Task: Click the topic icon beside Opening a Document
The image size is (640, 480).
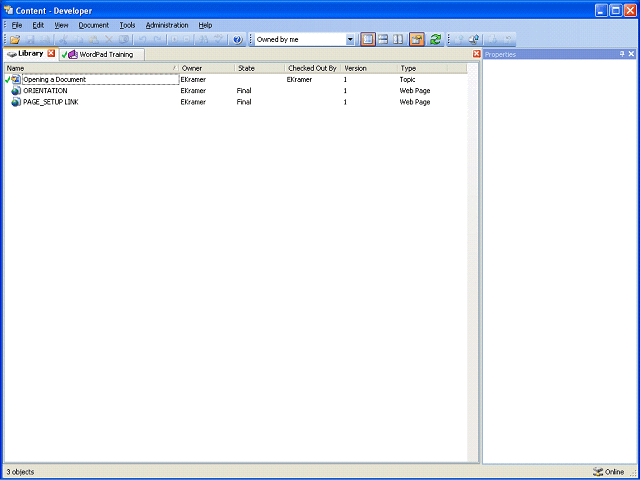Action: click(16, 80)
